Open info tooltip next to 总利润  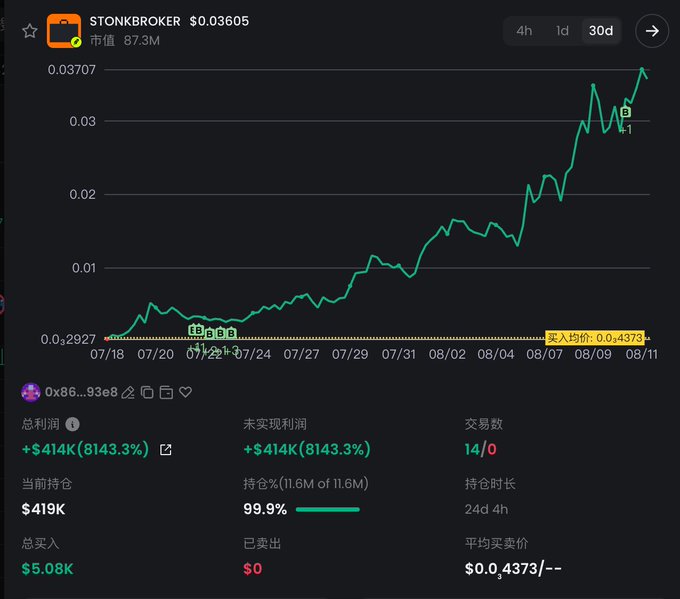tap(72, 424)
